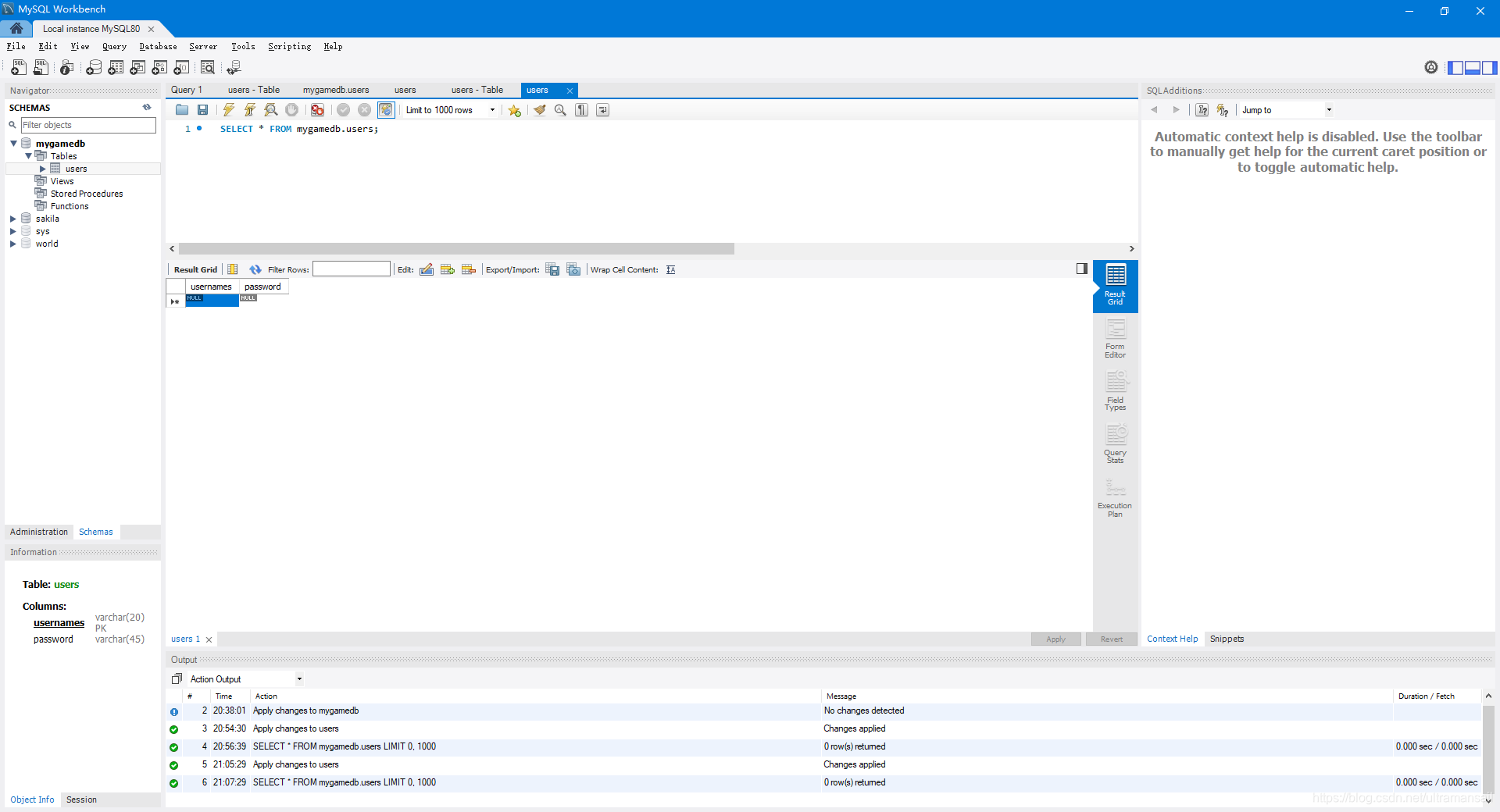The height and width of the screenshot is (812, 1500).
Task: Execute the query with the lightning icon
Action: click(228, 110)
